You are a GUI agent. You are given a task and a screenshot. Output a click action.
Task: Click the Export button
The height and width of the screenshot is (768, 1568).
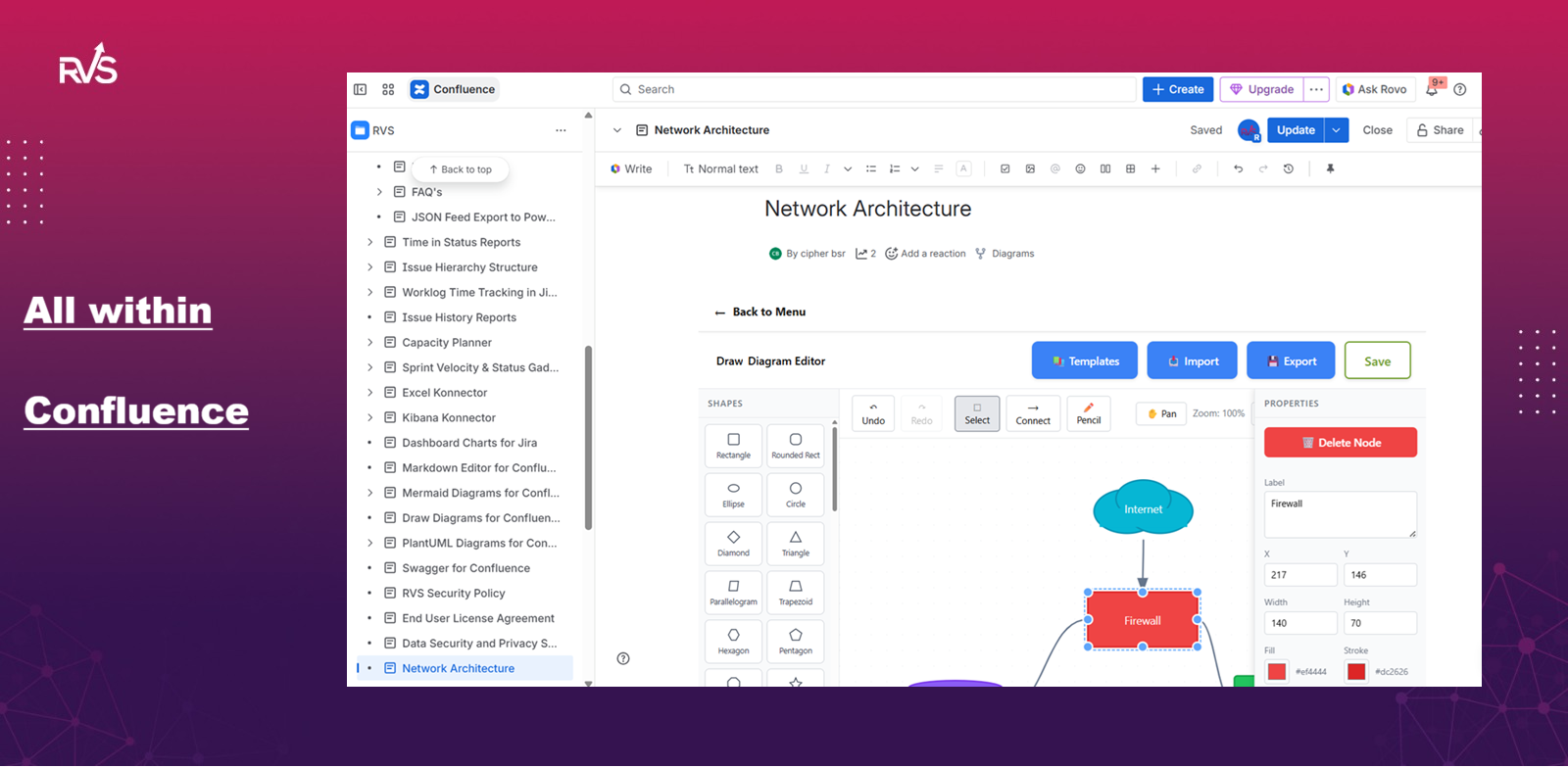point(1291,360)
